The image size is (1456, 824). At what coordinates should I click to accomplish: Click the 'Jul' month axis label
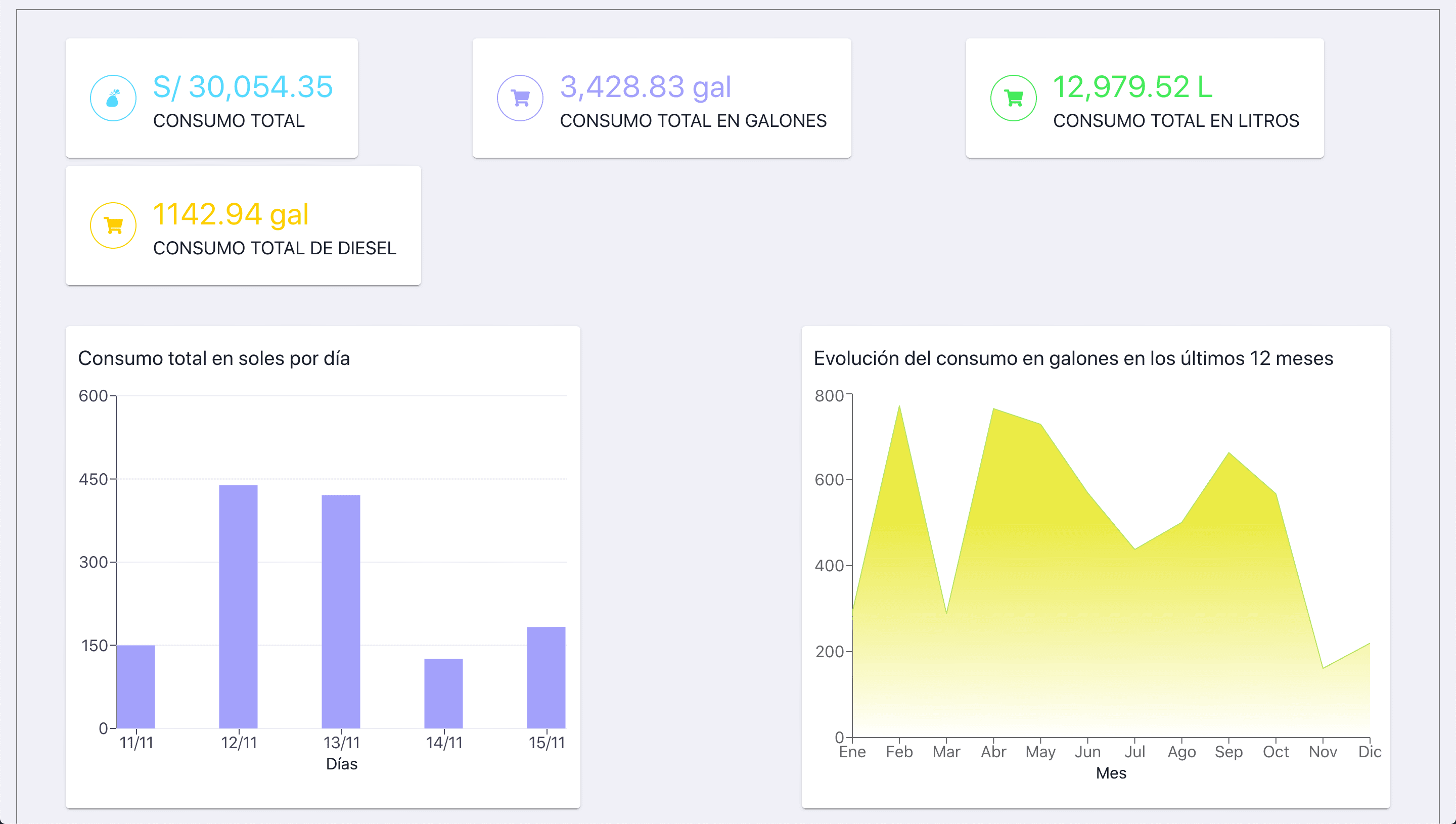pyautogui.click(x=1134, y=752)
